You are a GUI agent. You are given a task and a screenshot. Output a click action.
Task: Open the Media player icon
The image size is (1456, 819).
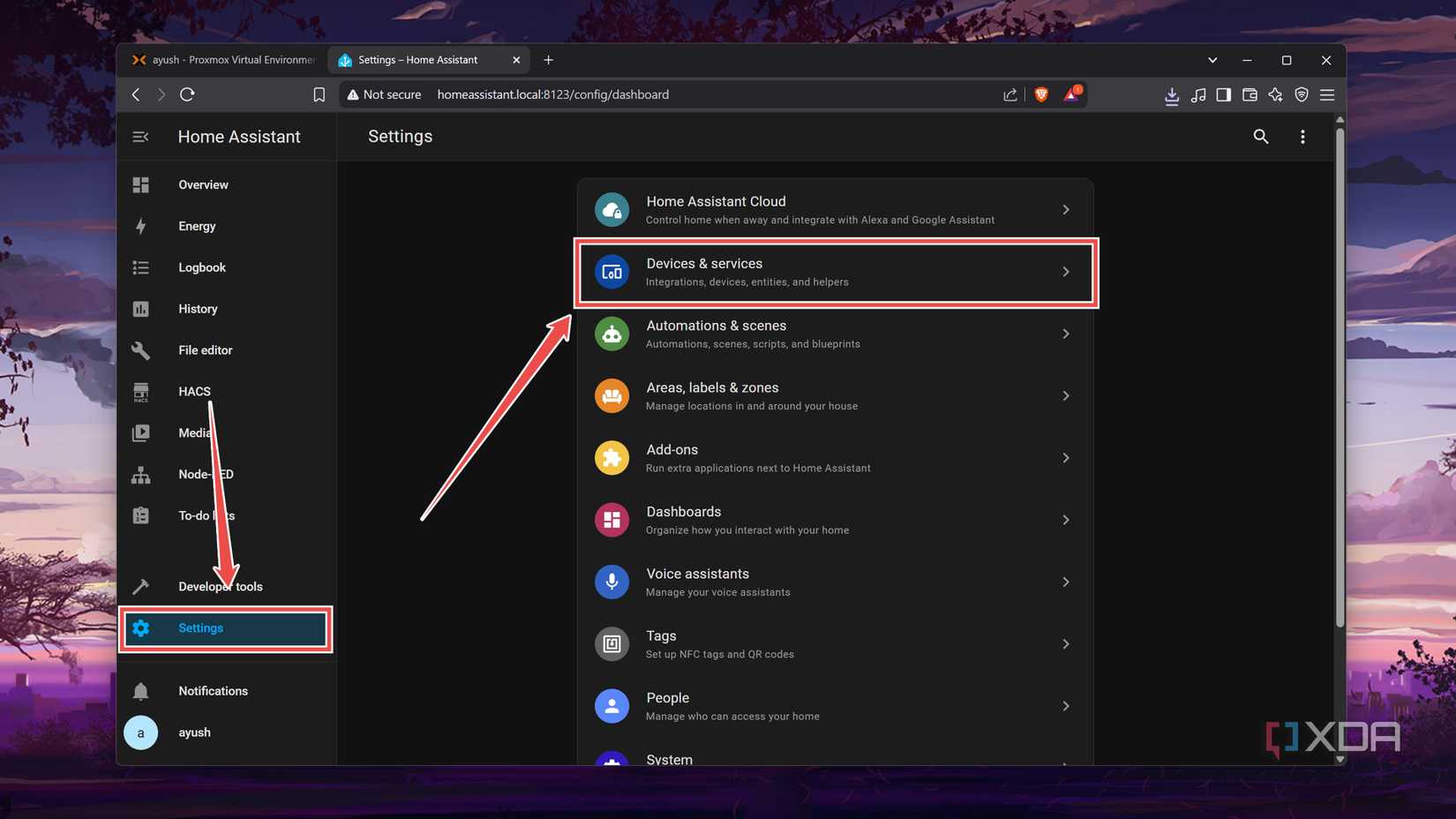140,433
